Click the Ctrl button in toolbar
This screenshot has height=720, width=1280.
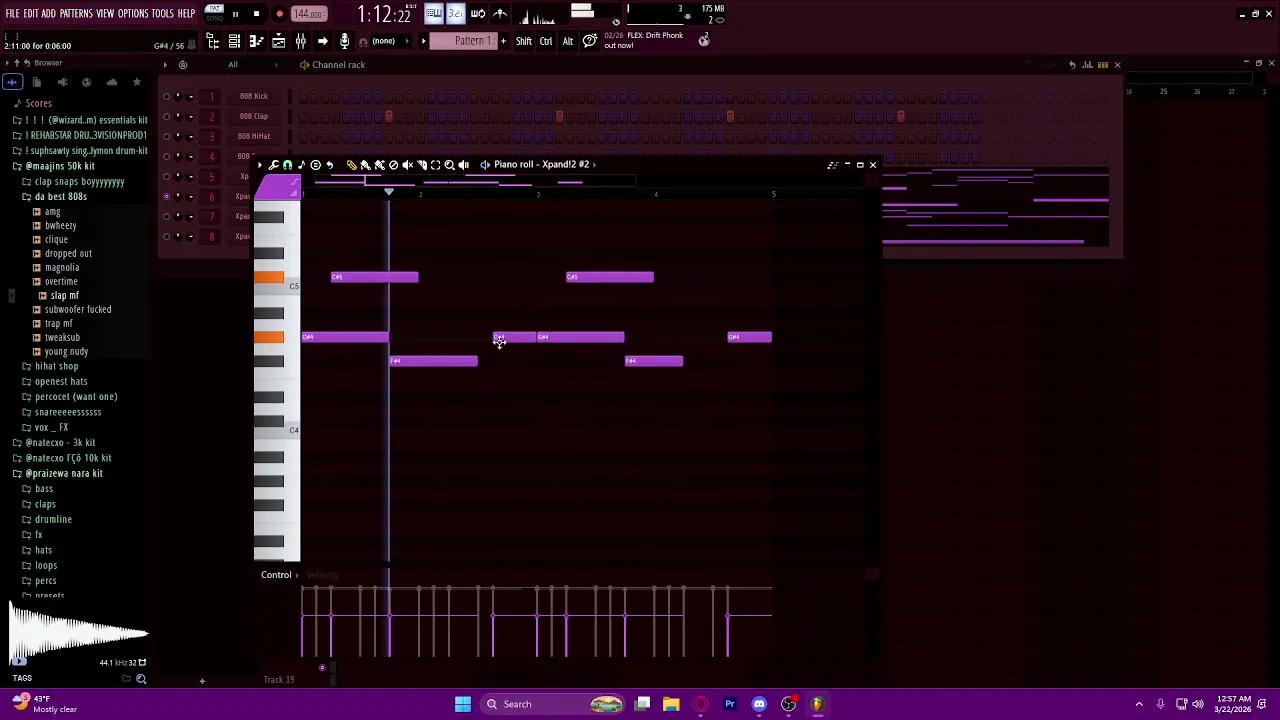[546, 41]
